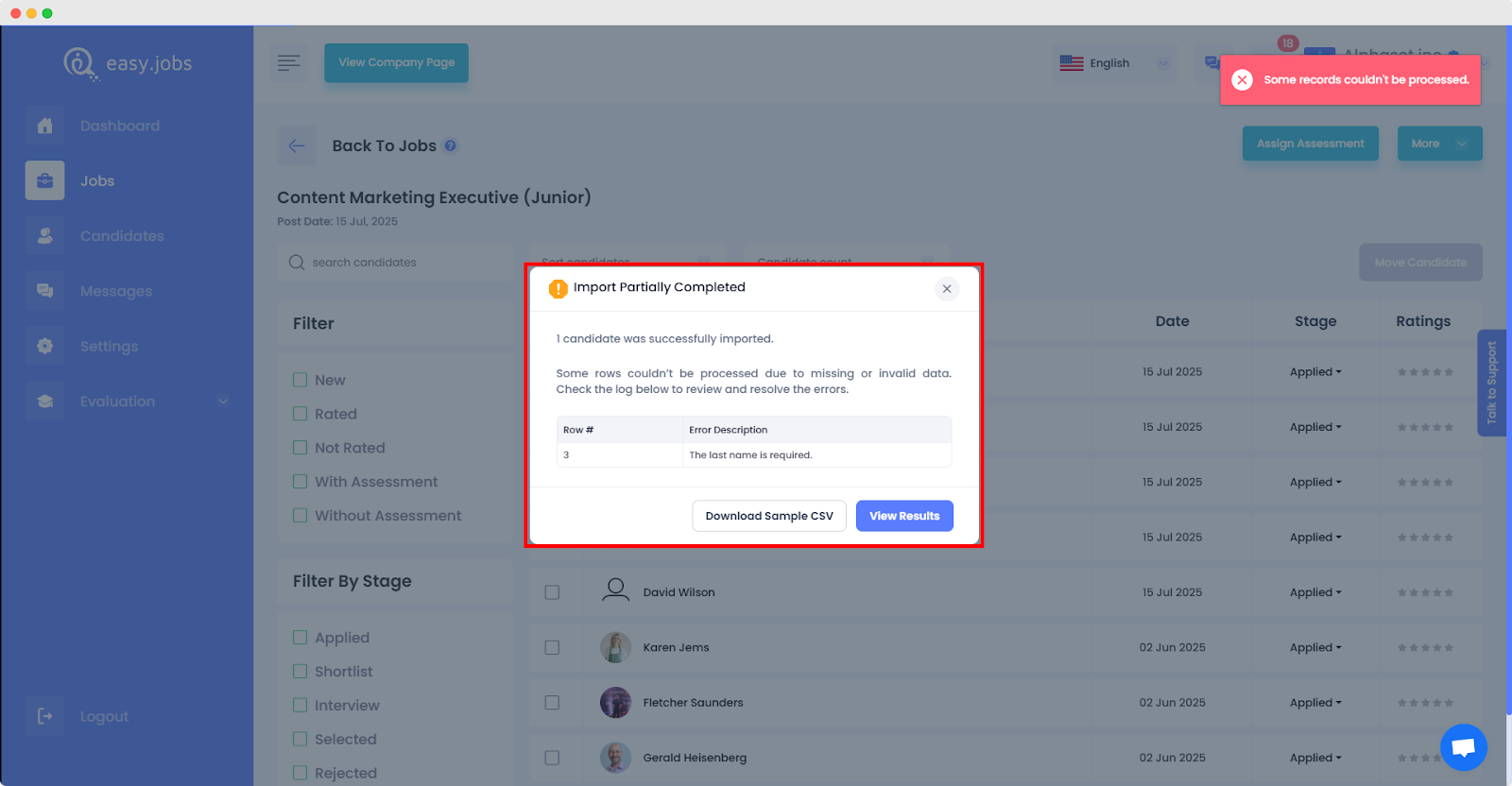Open Candidates in the sidebar menu
The height and width of the screenshot is (786, 1512).
tap(122, 236)
